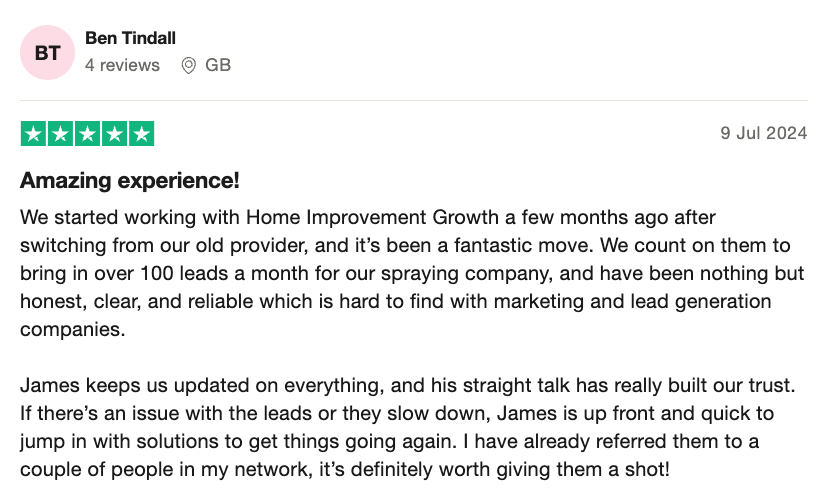Open the "Amazing experience!" review title
The height and width of the screenshot is (495, 833).
click(130, 182)
